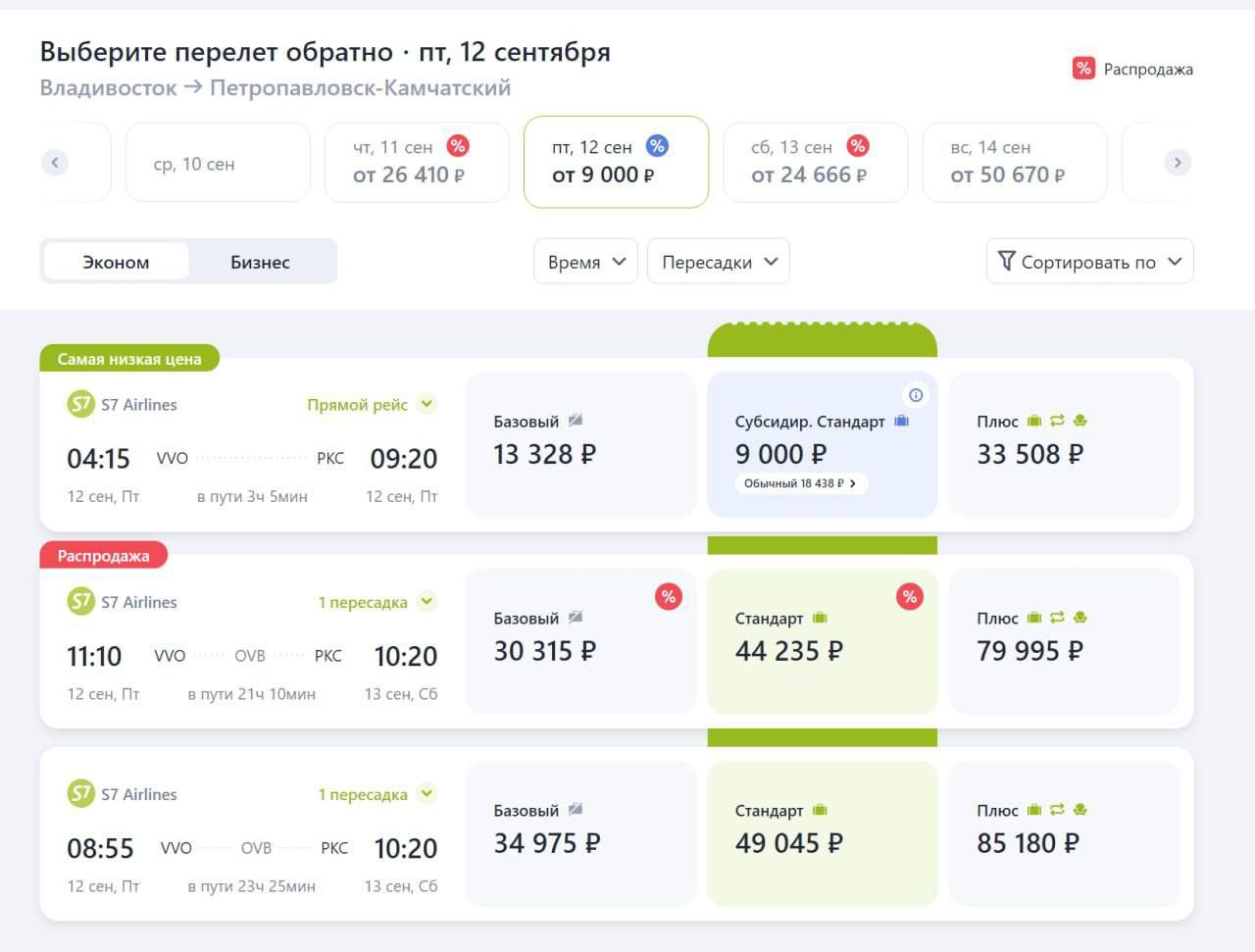Image resolution: width=1255 pixels, height=952 pixels.
Task: Click S7 Airlines logo on 04:15 flight
Action: pos(80,404)
